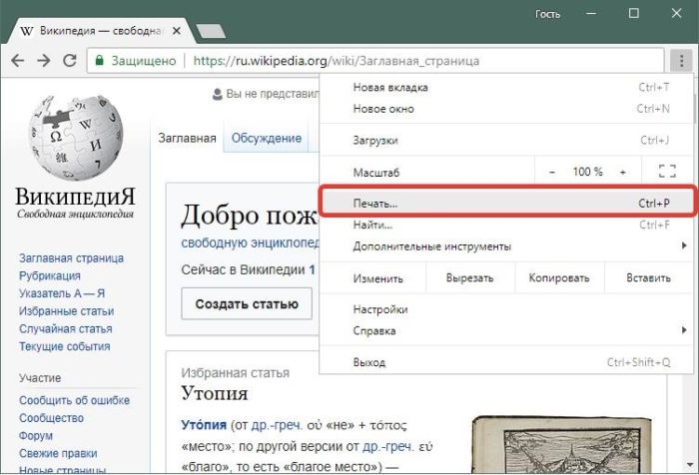Choose Найти... in the menu
The width and height of the screenshot is (699, 475).
point(507,225)
